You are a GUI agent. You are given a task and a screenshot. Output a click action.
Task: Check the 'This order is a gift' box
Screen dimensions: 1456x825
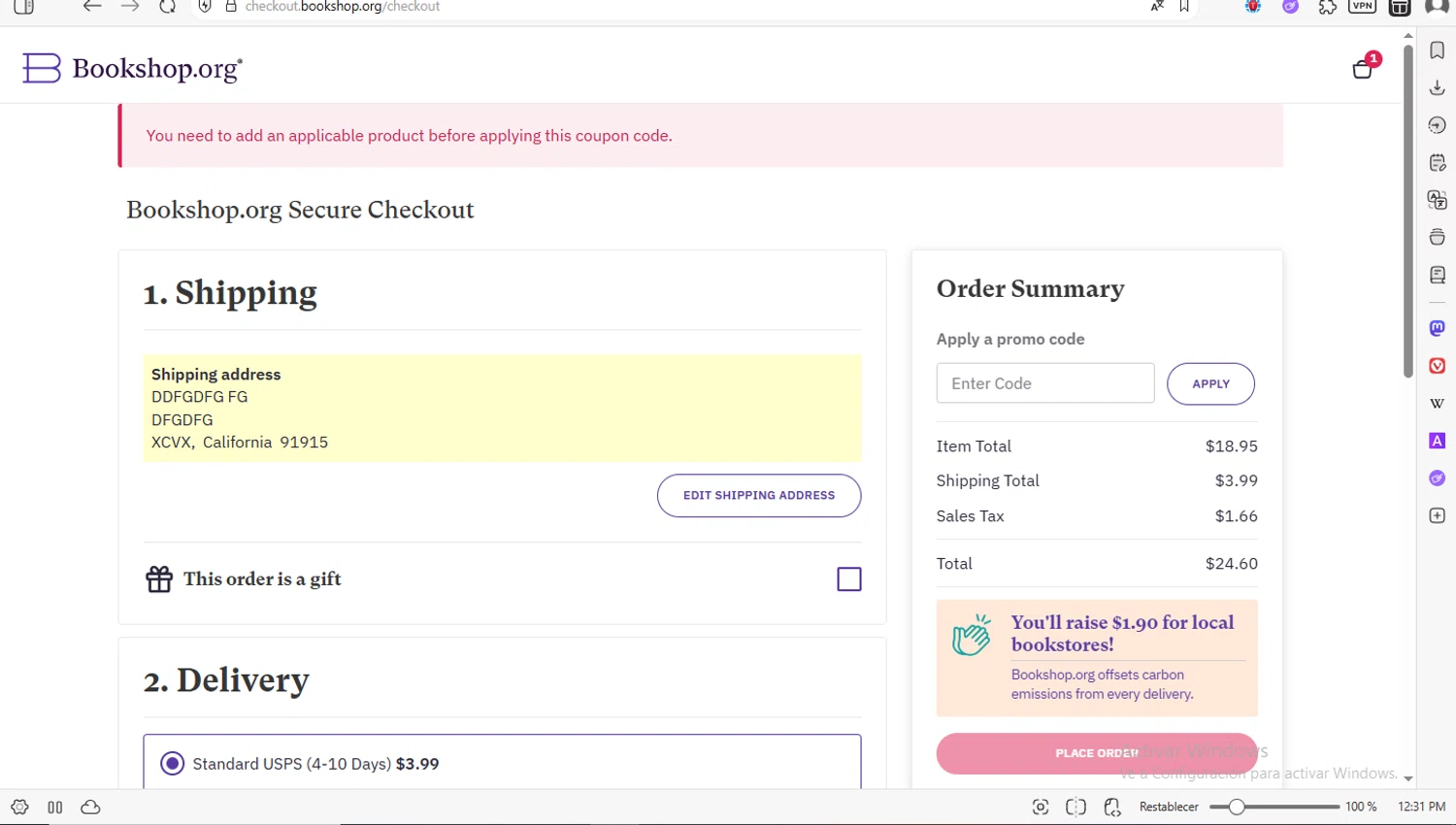point(849,579)
